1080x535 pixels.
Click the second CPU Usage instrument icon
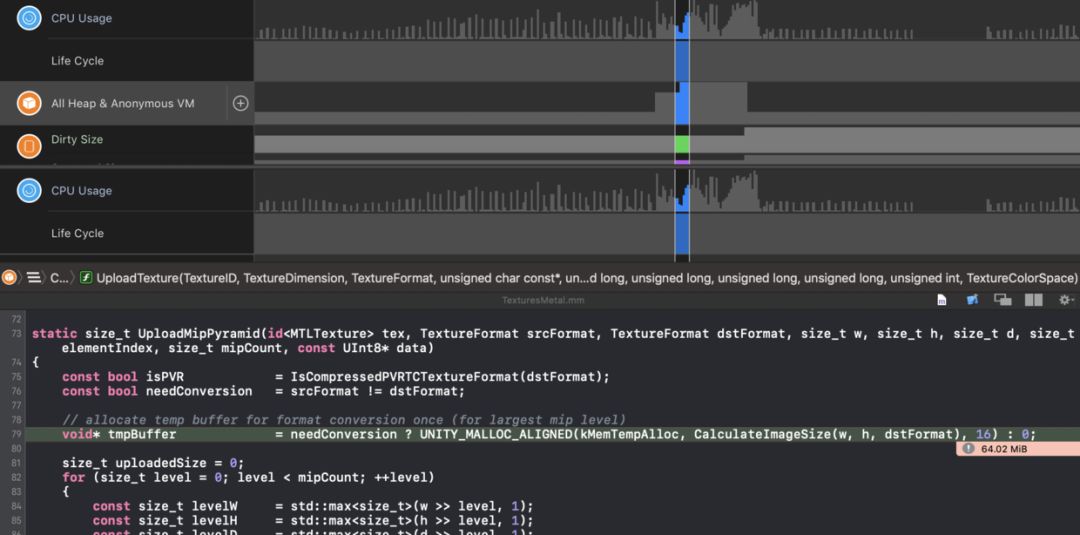coord(29,191)
